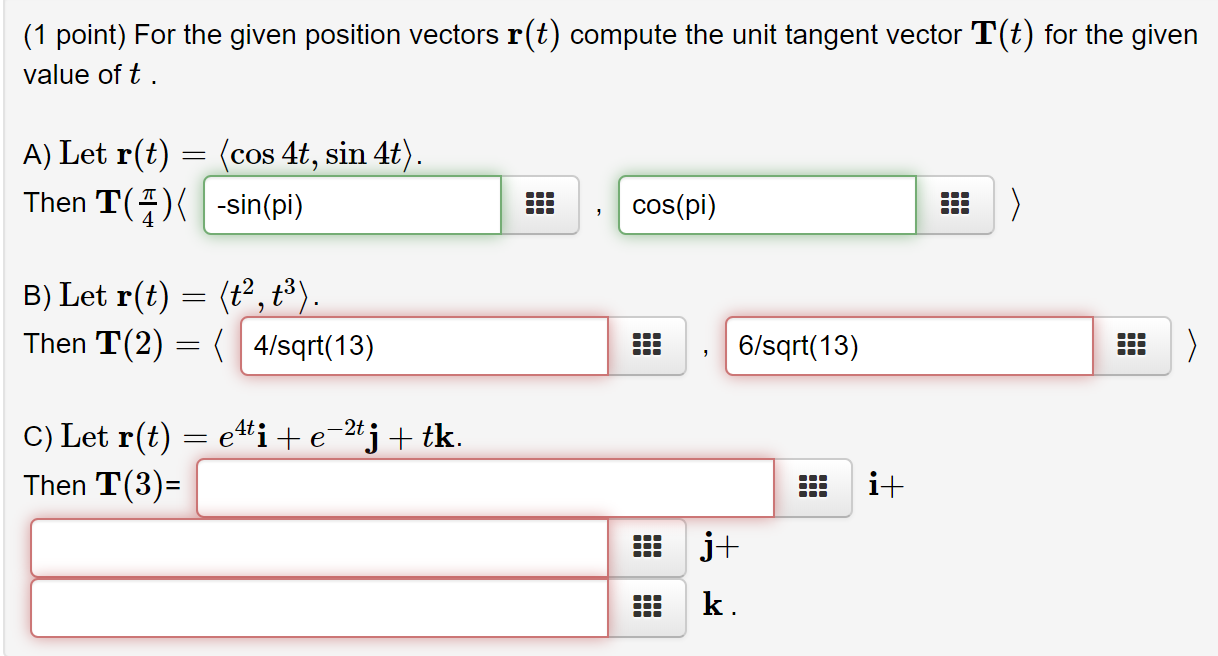Open the equation keypad beside cos(pi)

coord(956,205)
